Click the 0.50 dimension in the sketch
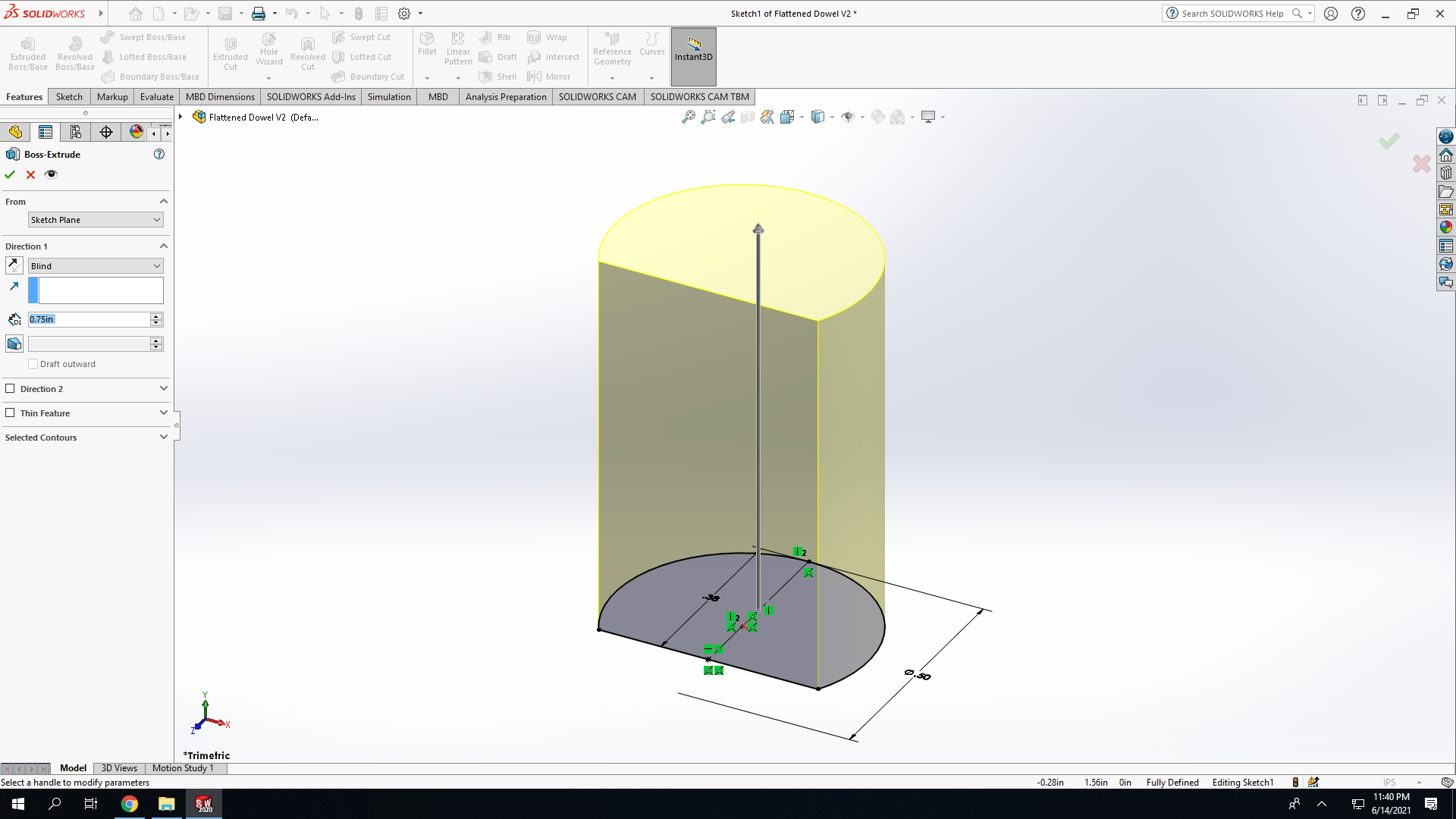Image resolution: width=1456 pixels, height=819 pixels. click(x=918, y=675)
